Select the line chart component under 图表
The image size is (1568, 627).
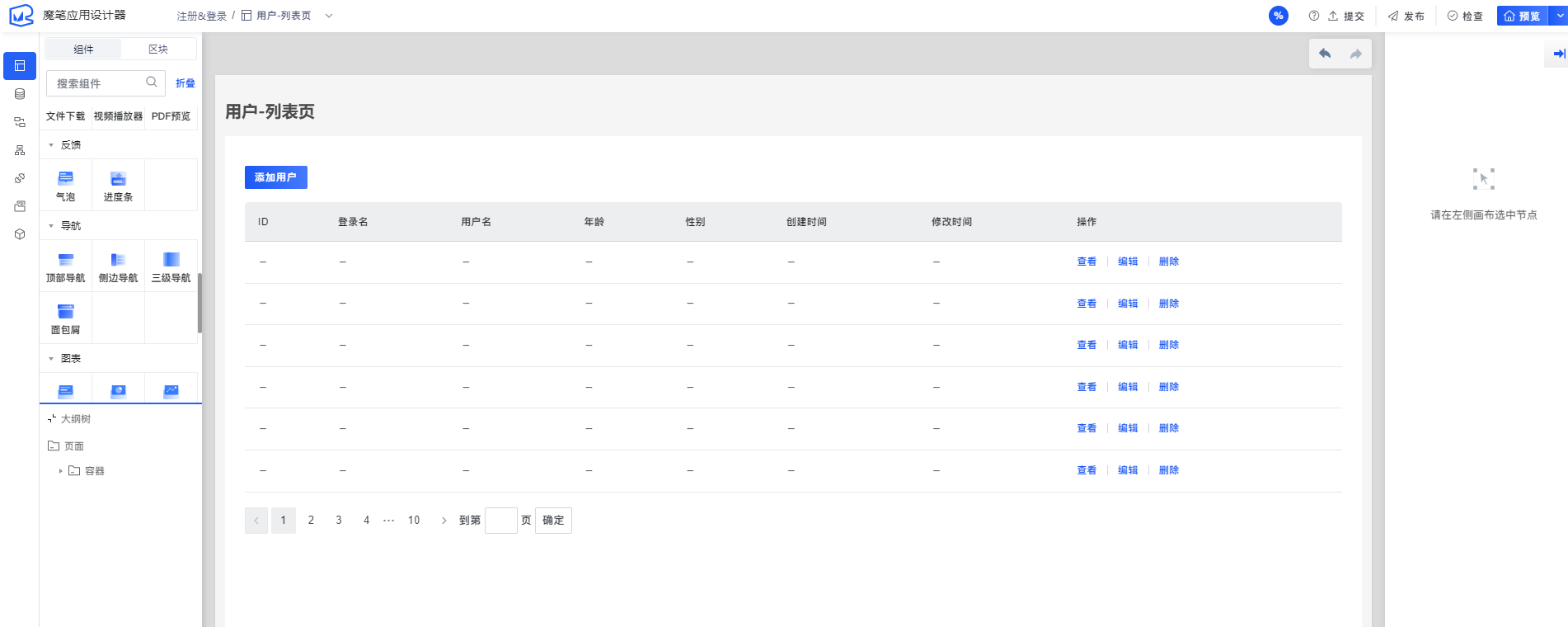pyautogui.click(x=171, y=390)
